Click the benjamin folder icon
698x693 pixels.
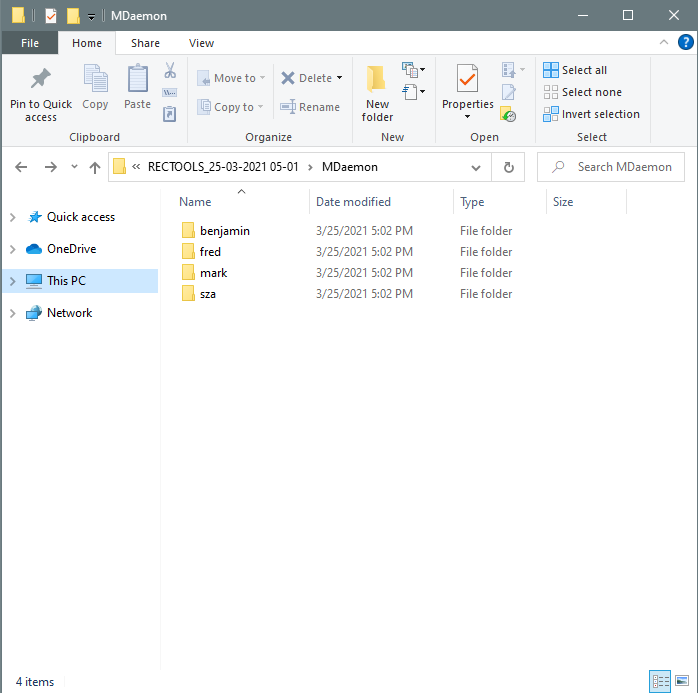(188, 231)
